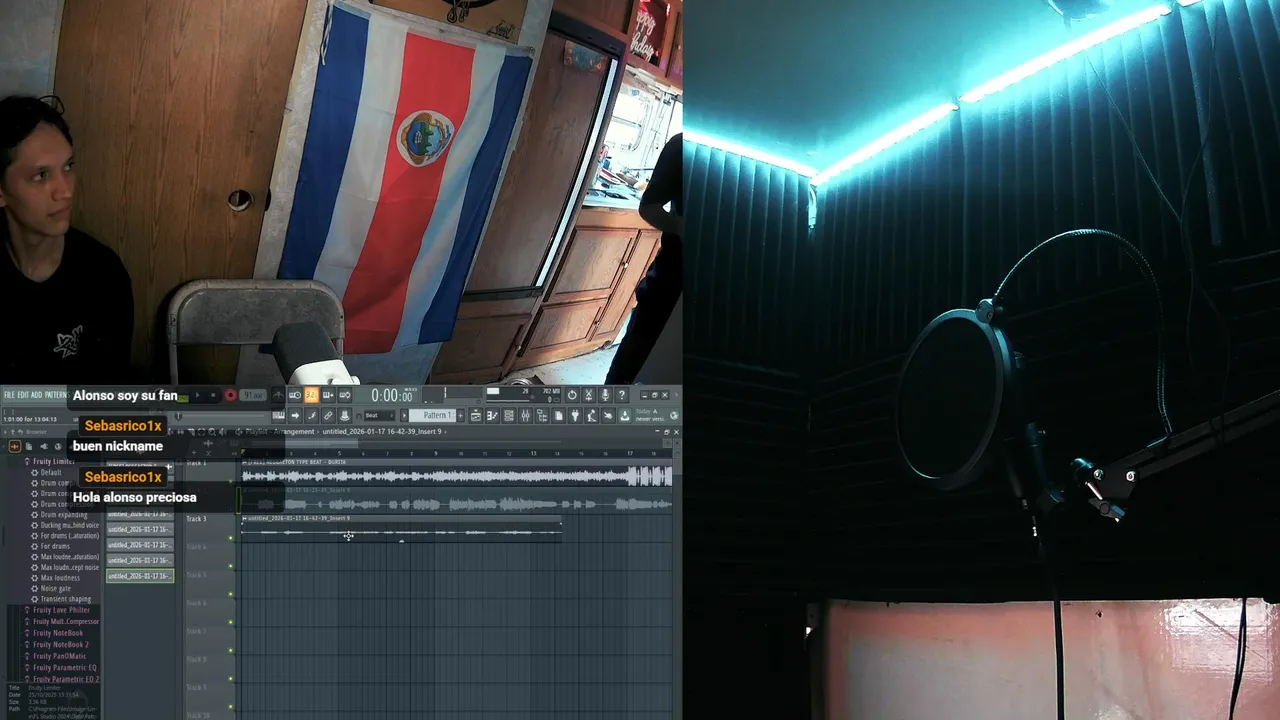
Task: Toggle the wait-for-input recording icon
Action: pos(295,395)
